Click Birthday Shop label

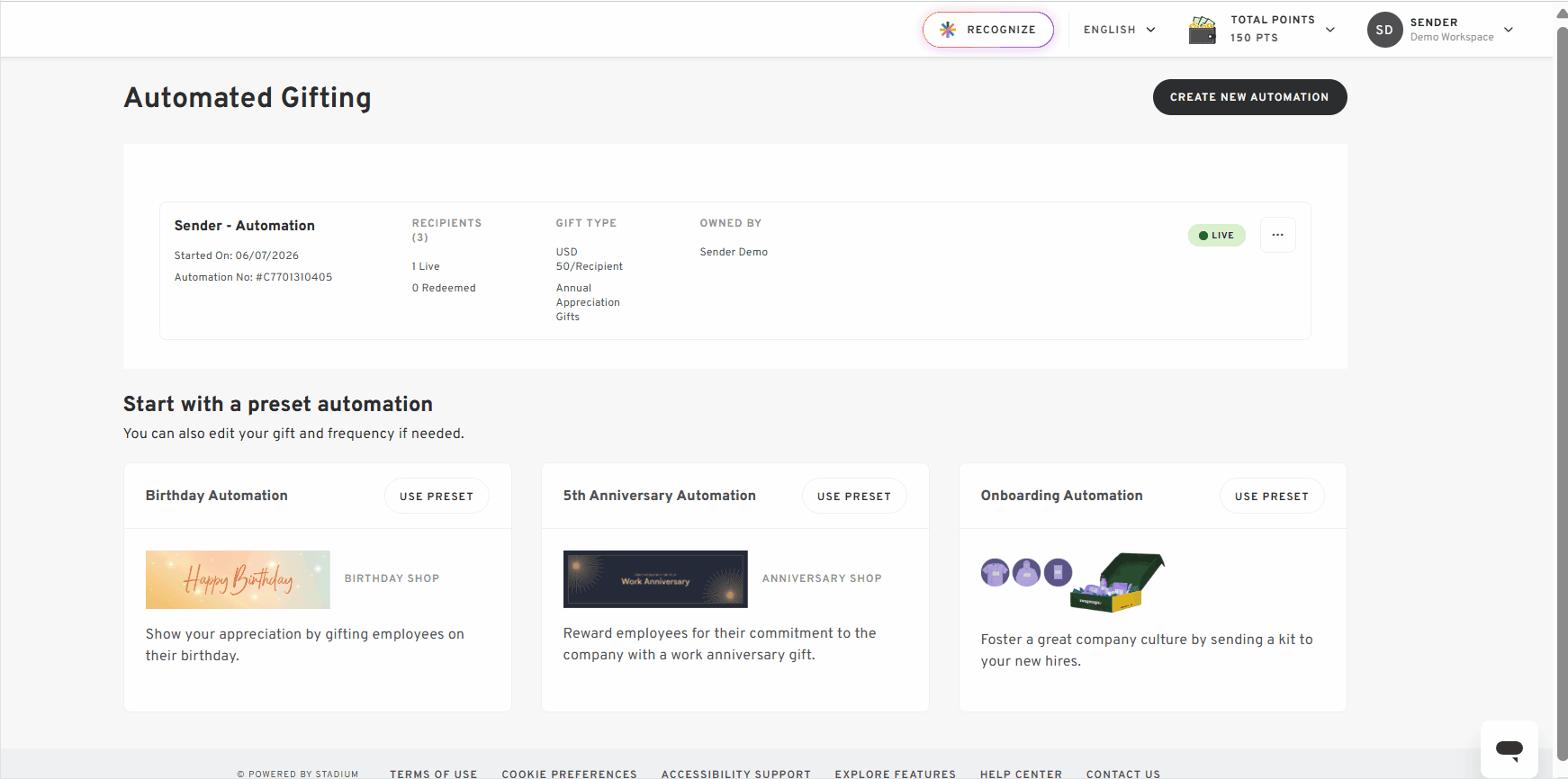point(392,578)
